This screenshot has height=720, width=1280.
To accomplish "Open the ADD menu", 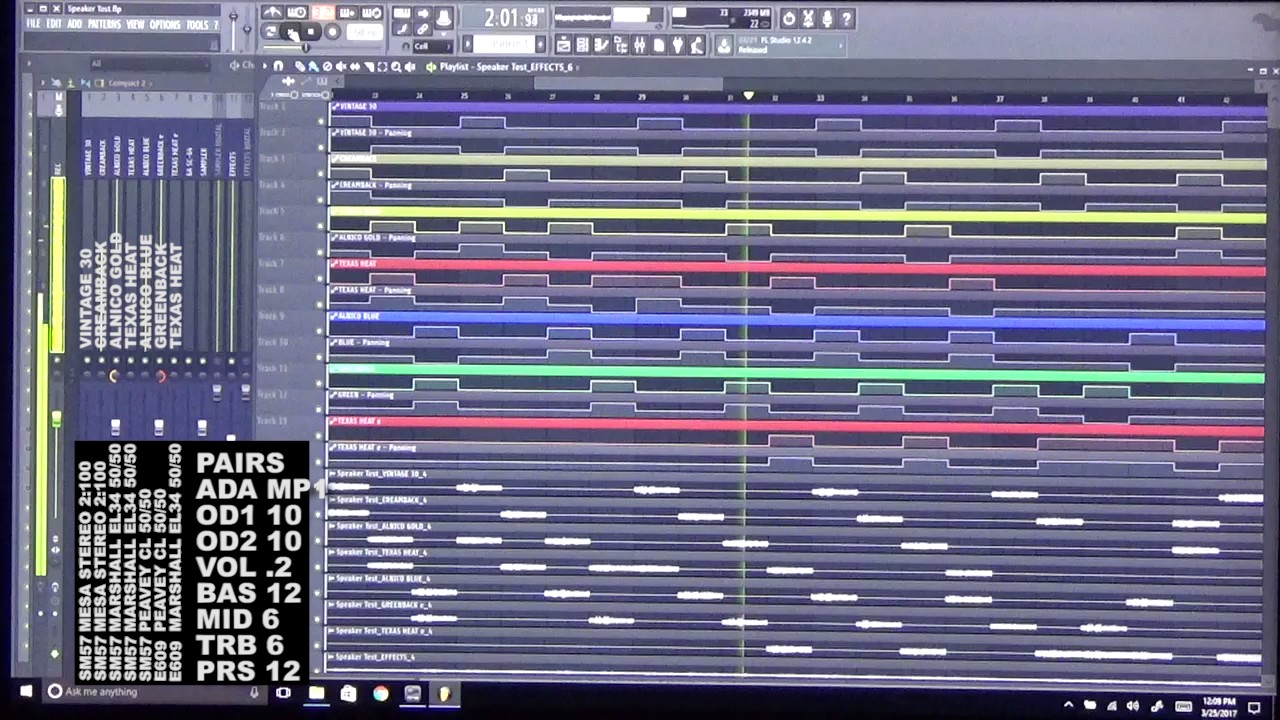I will [x=74, y=23].
